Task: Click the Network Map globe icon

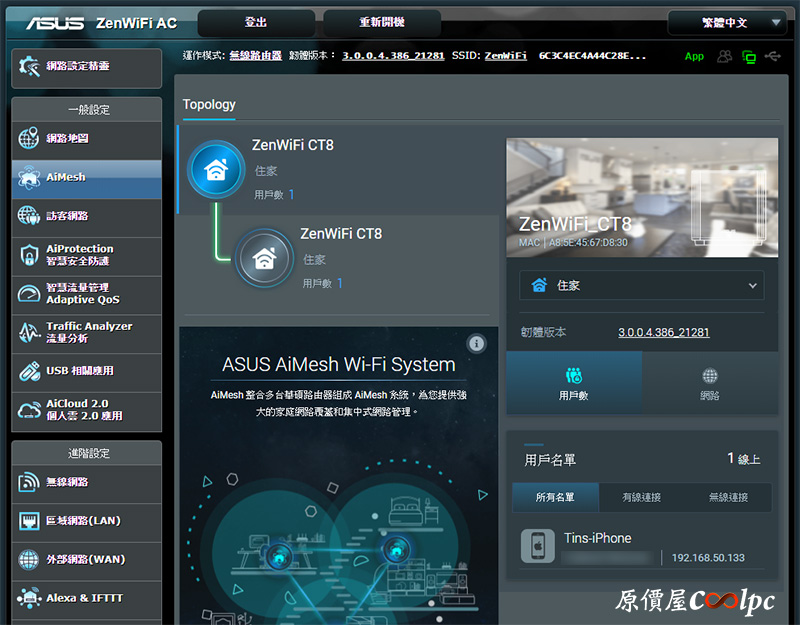Action: [29, 138]
